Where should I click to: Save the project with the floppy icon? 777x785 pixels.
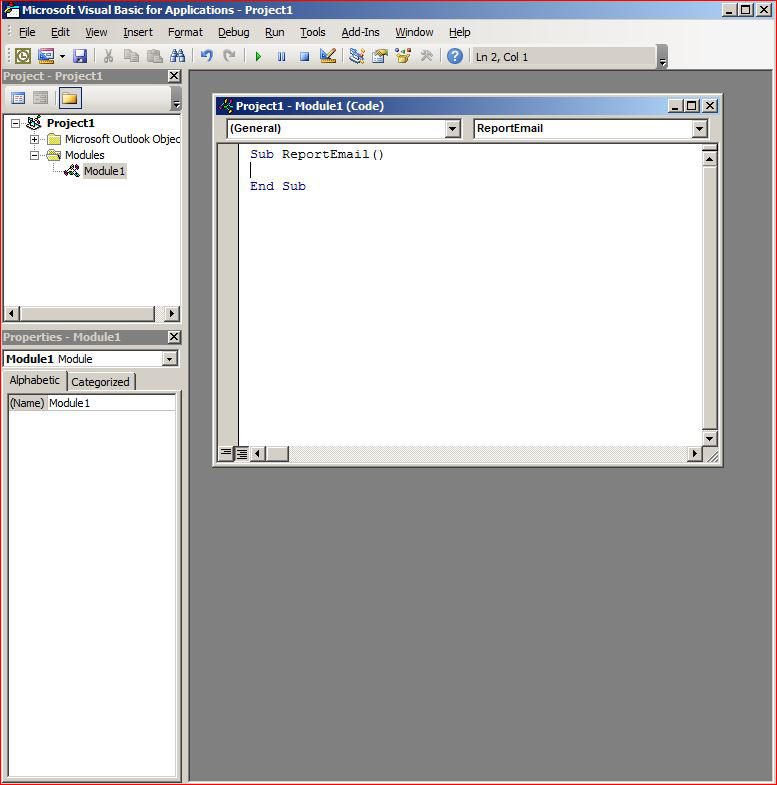click(80, 56)
